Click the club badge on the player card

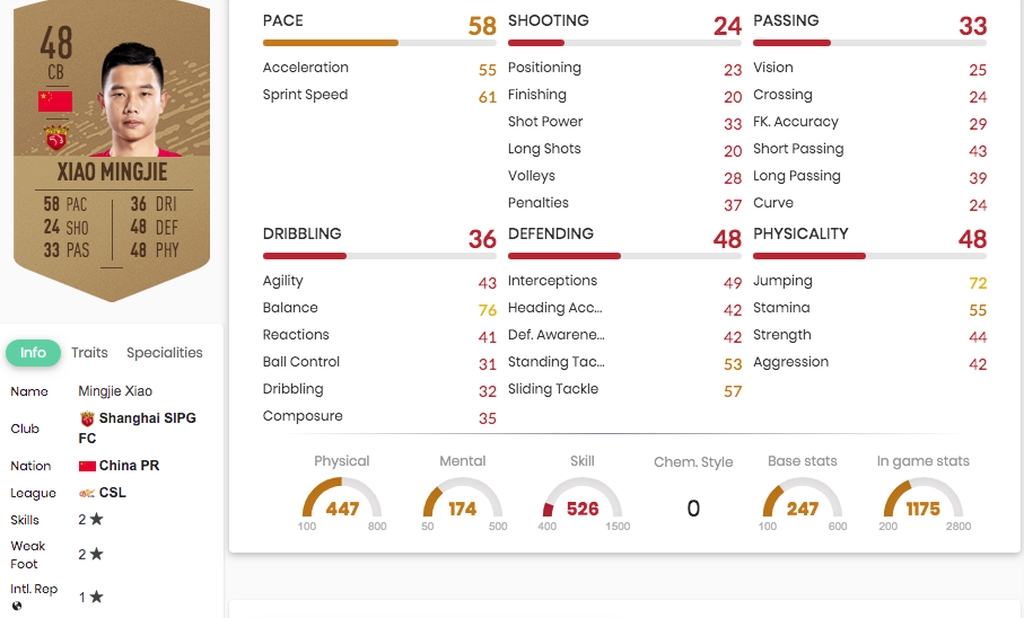pos(56,138)
